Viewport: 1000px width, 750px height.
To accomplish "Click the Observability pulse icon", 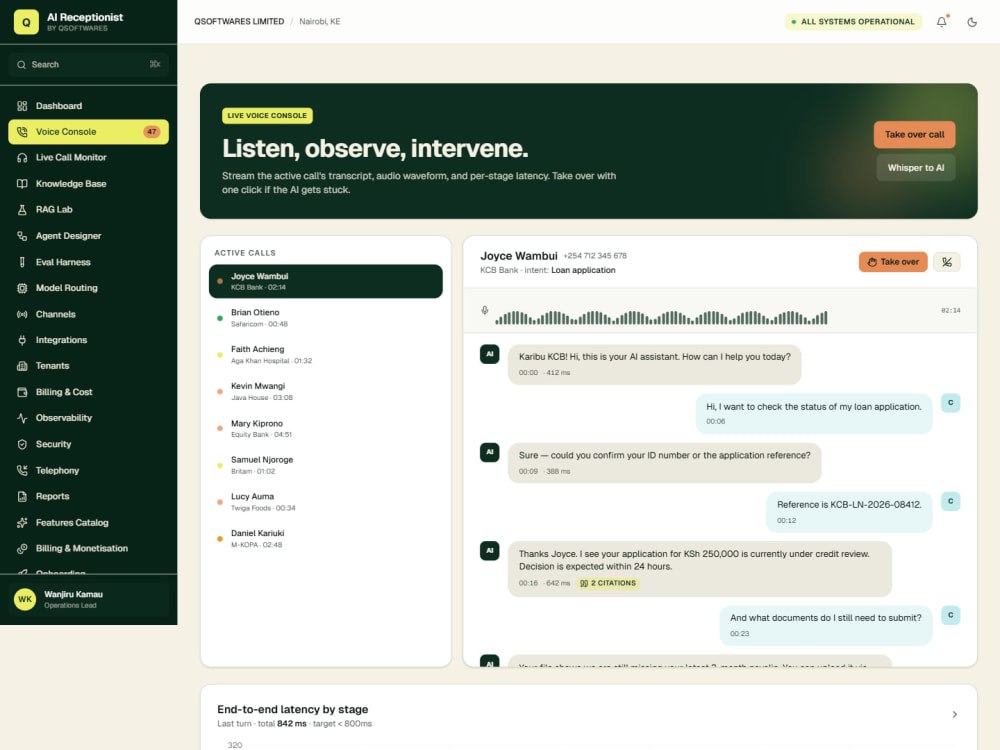I will [x=22, y=418].
